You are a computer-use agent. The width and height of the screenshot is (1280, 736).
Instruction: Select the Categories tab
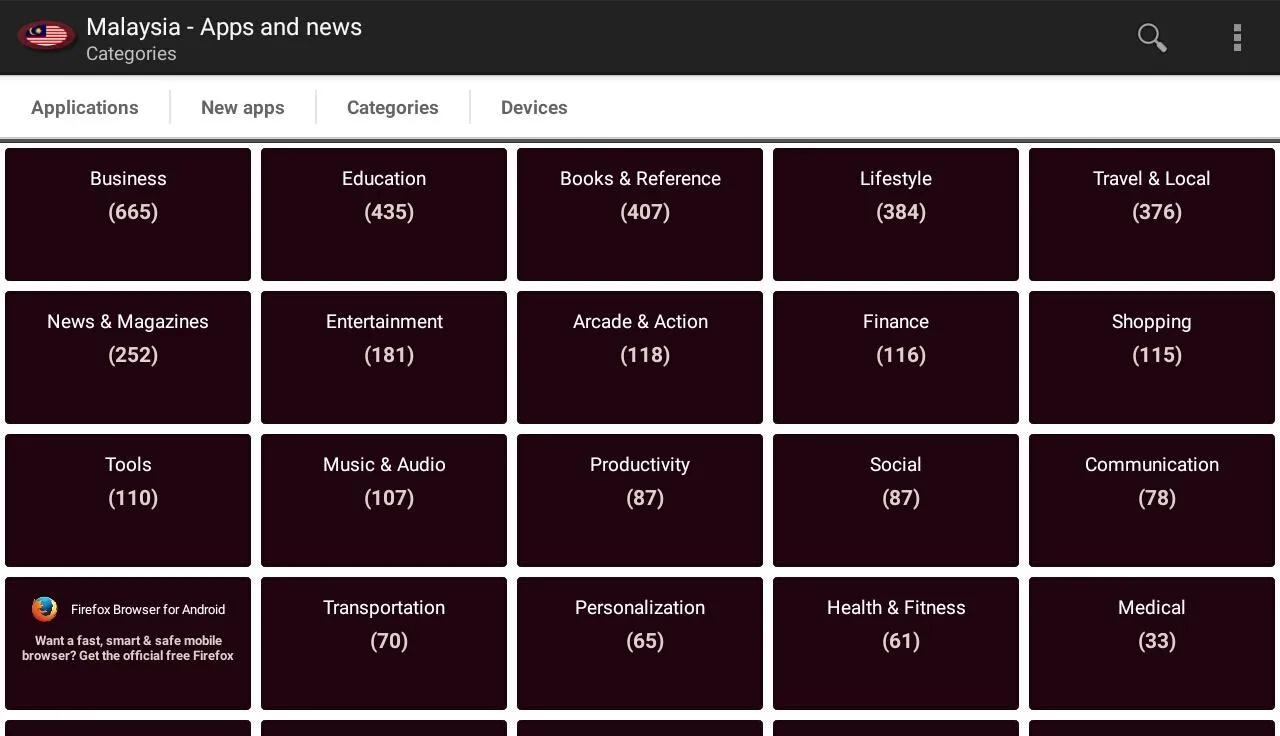point(393,107)
